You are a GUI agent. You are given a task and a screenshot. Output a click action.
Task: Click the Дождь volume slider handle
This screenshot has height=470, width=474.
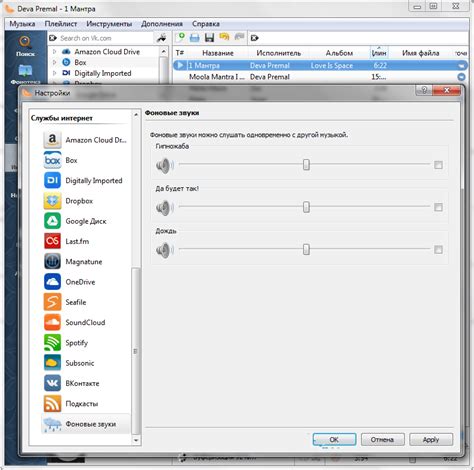pos(306,249)
